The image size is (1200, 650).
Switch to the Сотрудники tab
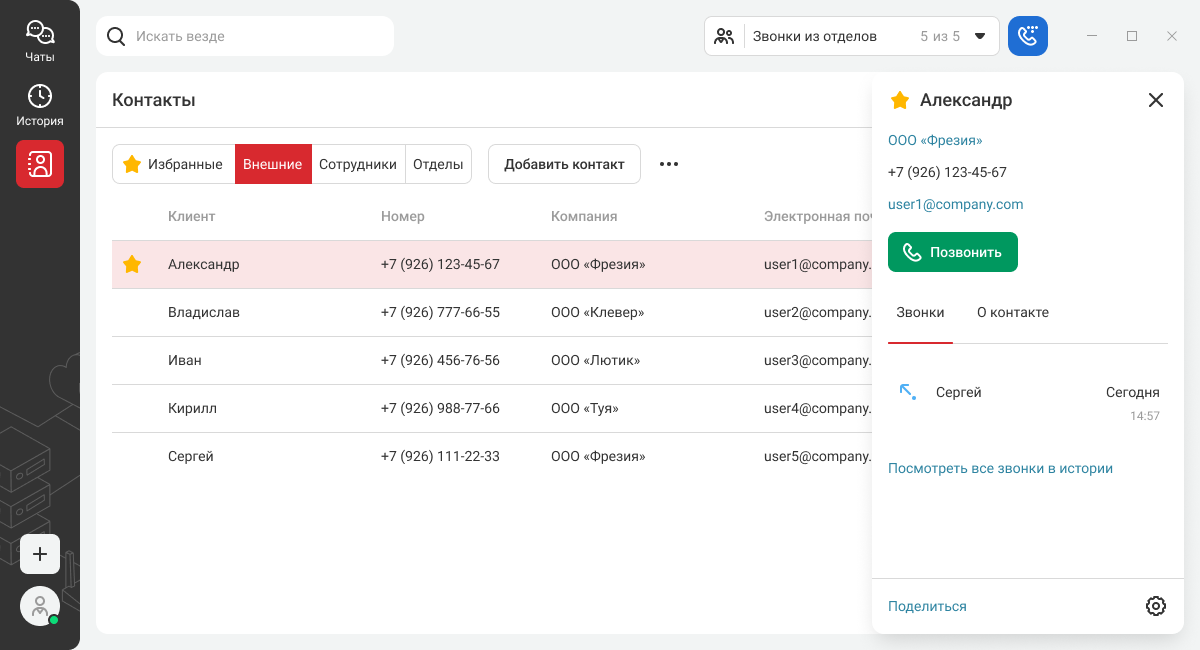pyautogui.click(x=358, y=164)
